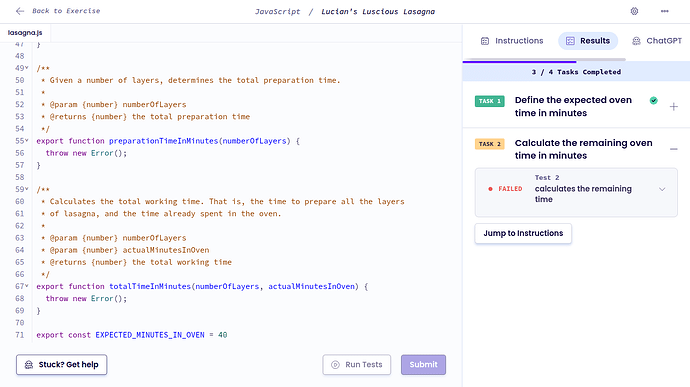Click 'Lucian's Luscious Lasagna' title

tap(378, 11)
